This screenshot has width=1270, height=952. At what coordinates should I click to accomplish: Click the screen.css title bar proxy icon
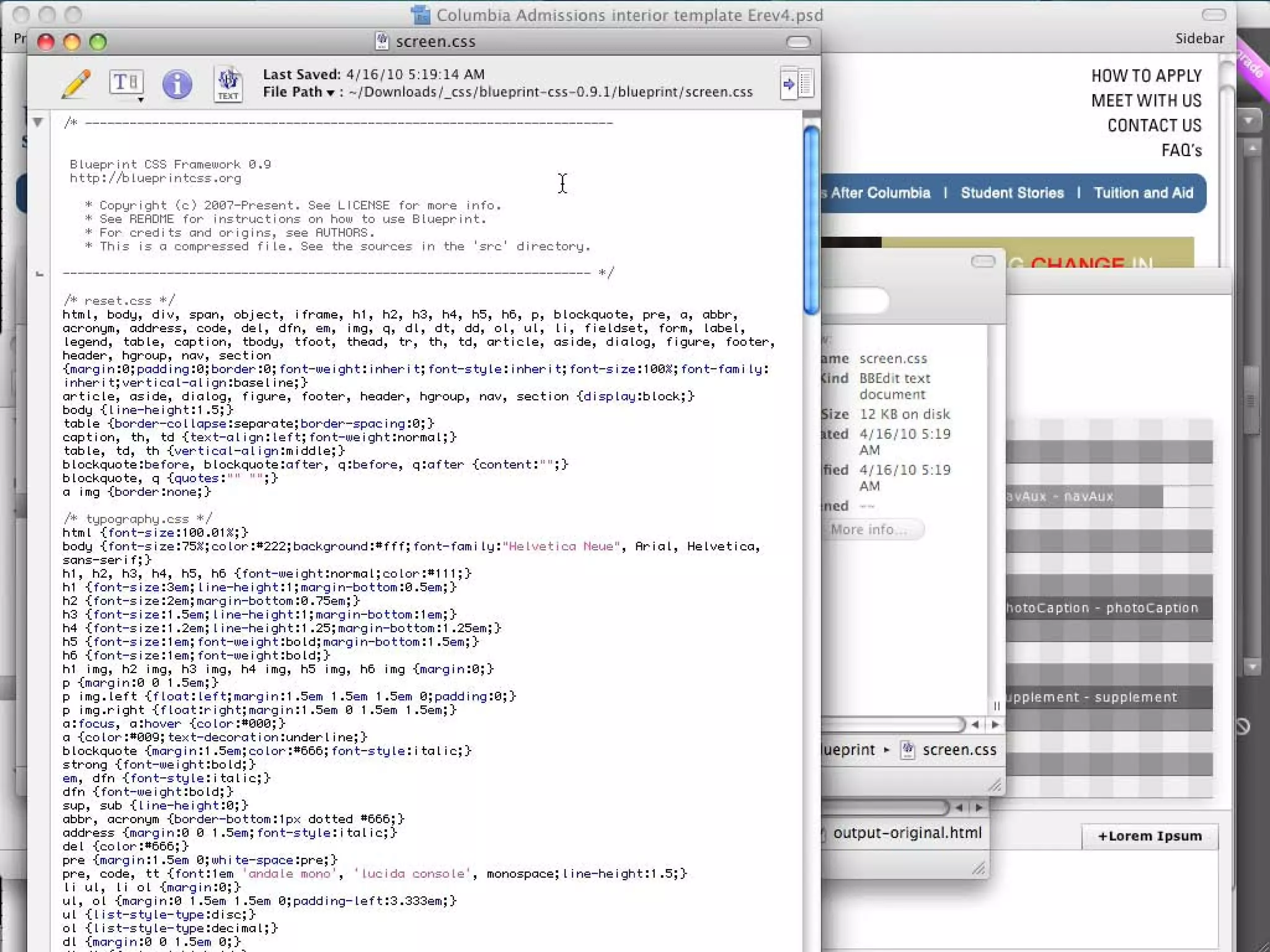point(382,42)
